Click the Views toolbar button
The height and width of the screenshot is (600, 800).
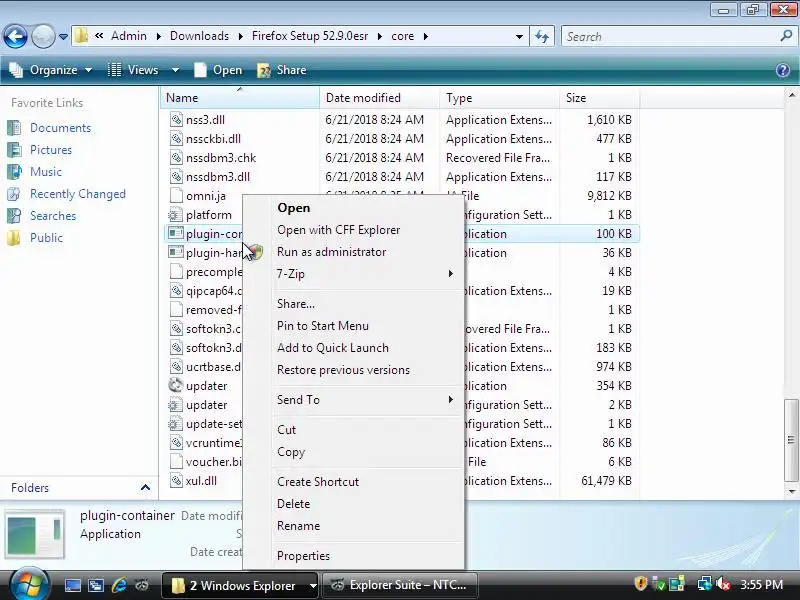coord(134,70)
